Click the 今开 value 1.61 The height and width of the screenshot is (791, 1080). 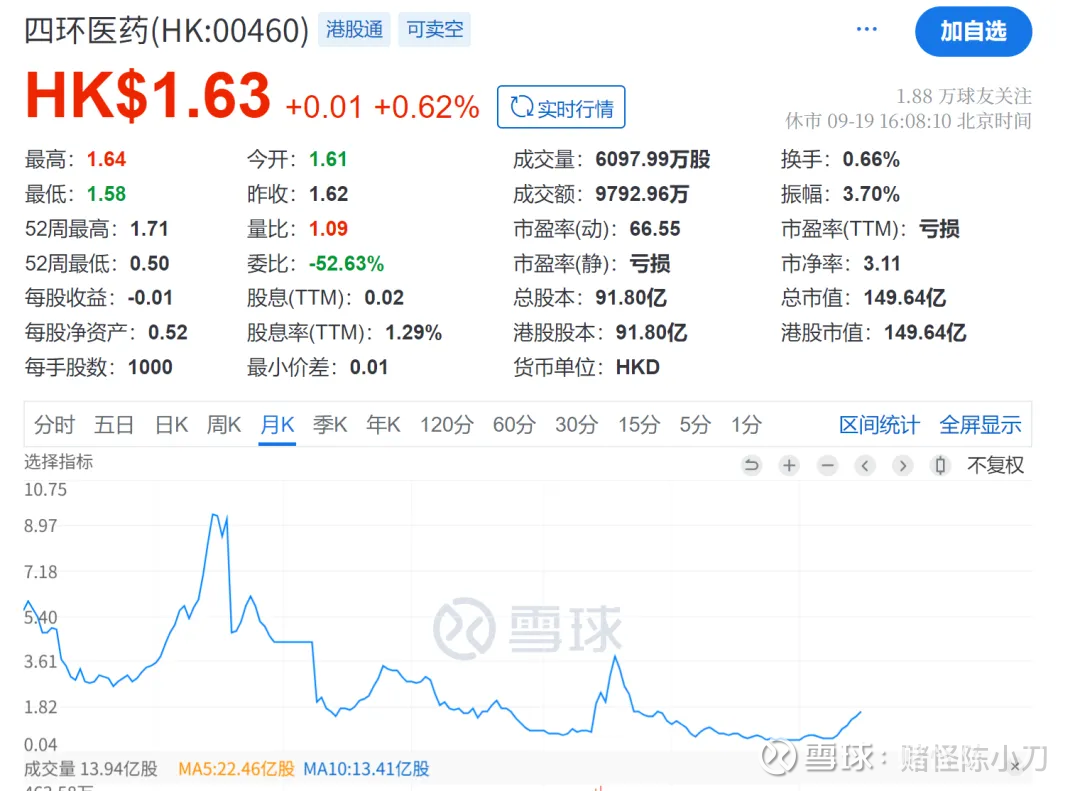point(328,159)
